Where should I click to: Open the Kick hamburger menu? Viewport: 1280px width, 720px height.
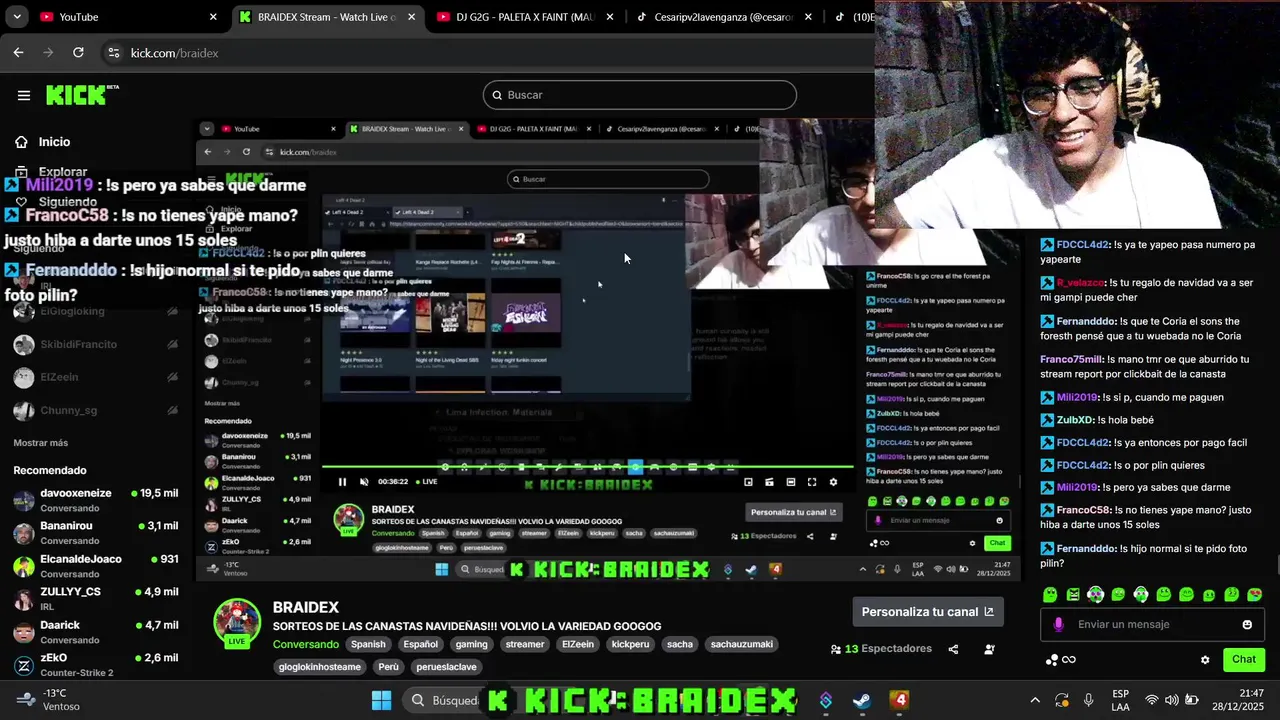coord(24,95)
